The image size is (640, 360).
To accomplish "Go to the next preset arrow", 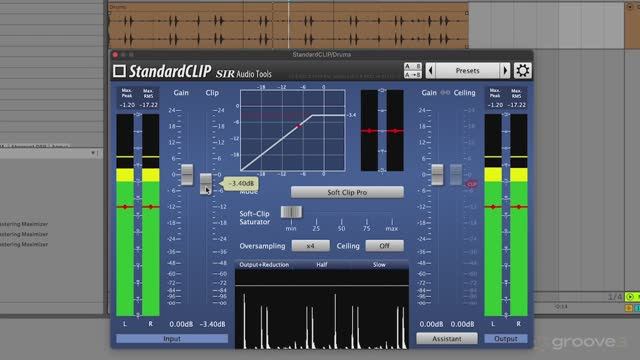I will [x=505, y=71].
